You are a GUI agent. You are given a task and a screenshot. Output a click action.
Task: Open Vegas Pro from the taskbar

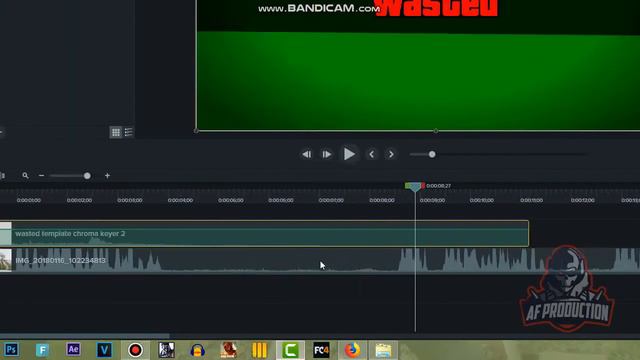coord(104,350)
